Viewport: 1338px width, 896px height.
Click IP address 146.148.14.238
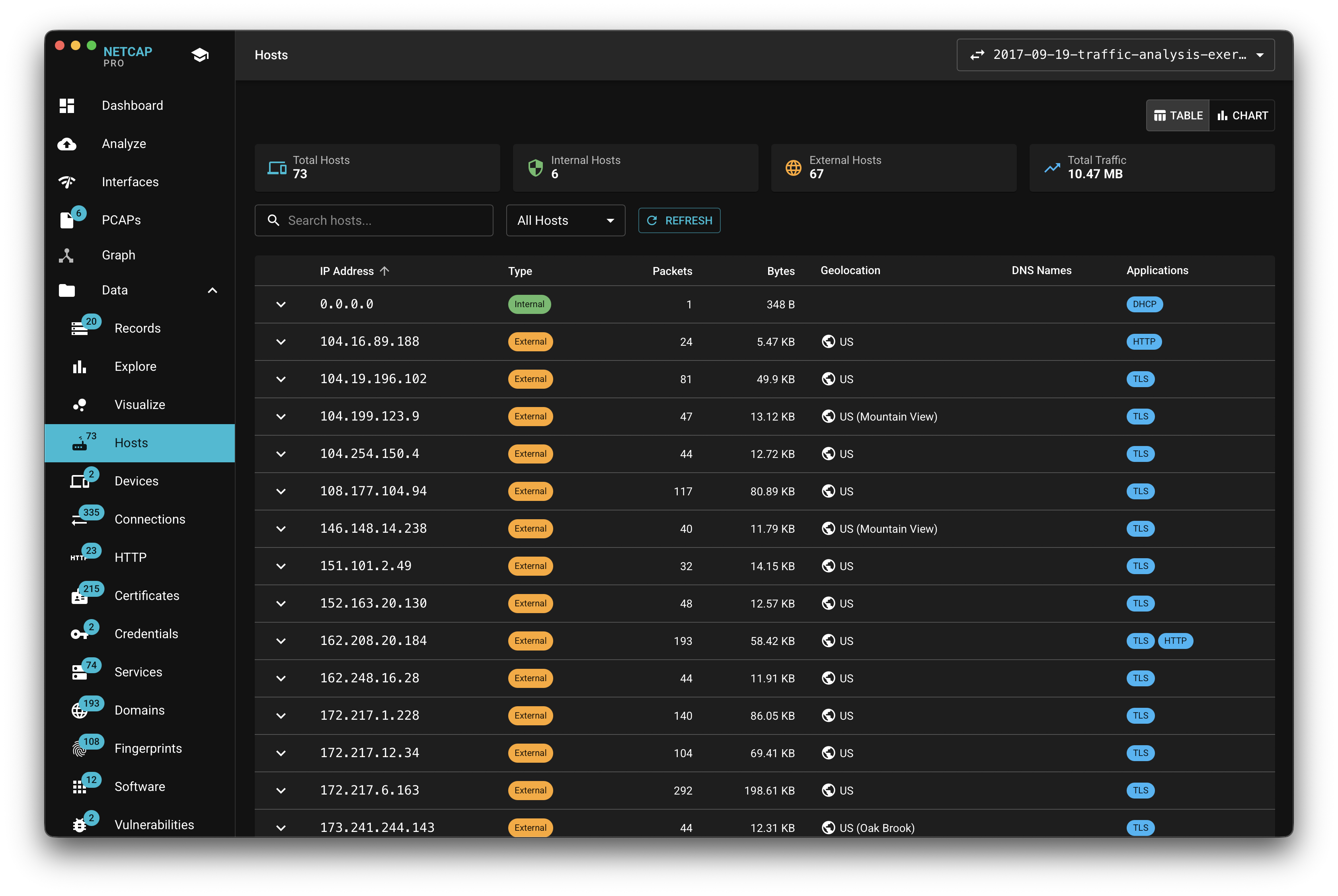tap(373, 529)
